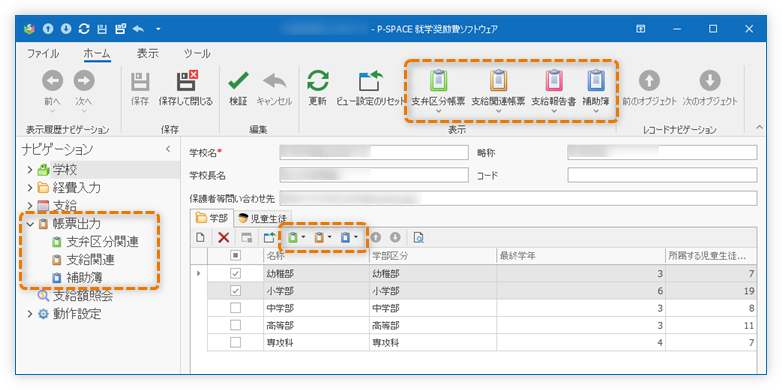The height and width of the screenshot is (390, 782).
Task: Click 保存して閉じる in the ribbon
Action: [186, 88]
